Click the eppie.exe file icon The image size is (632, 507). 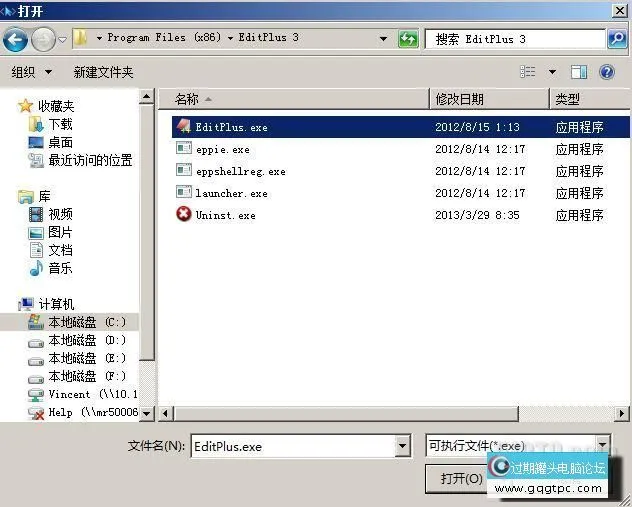[184, 148]
